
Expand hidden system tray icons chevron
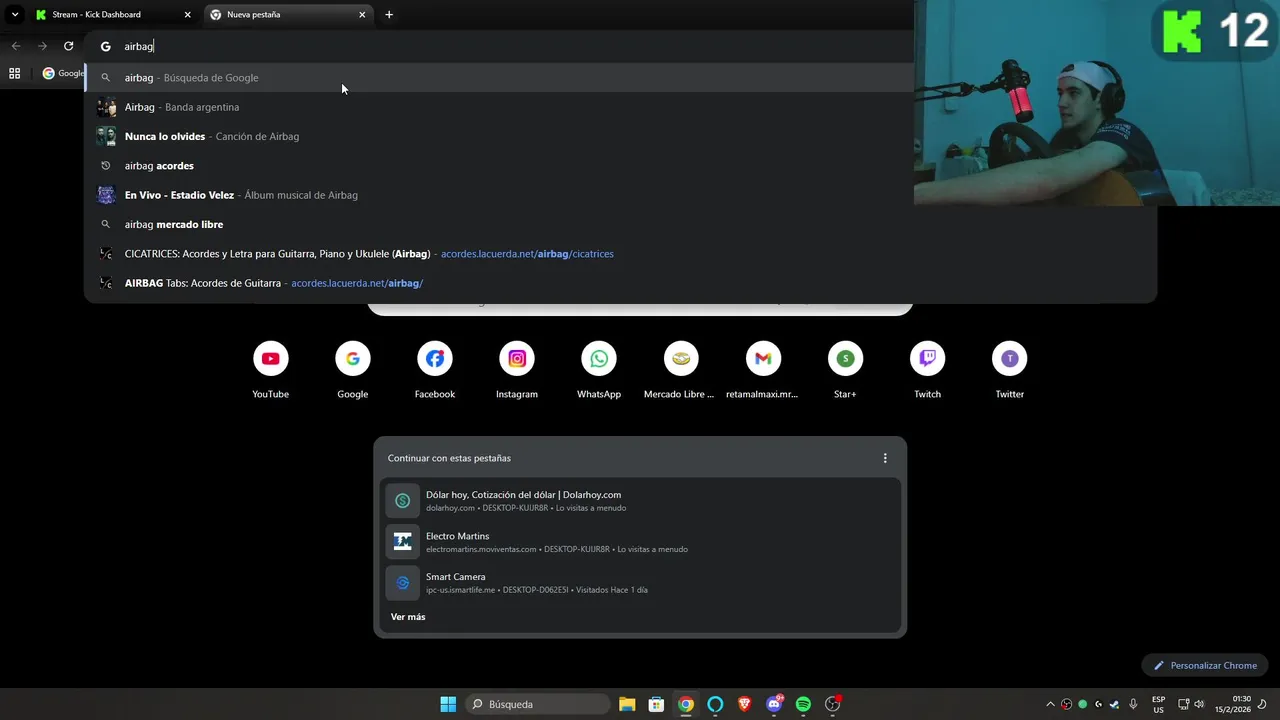click(1050, 704)
